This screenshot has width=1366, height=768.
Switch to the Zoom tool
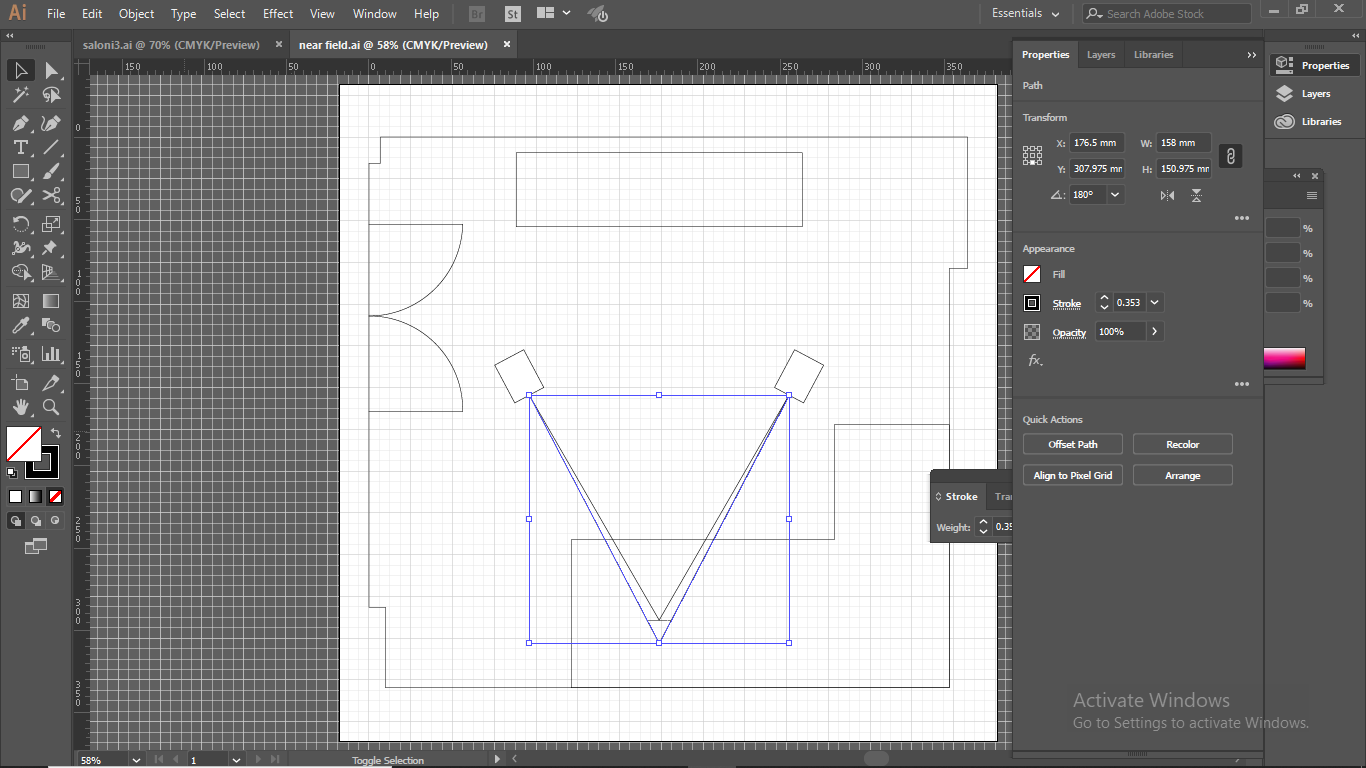51,407
